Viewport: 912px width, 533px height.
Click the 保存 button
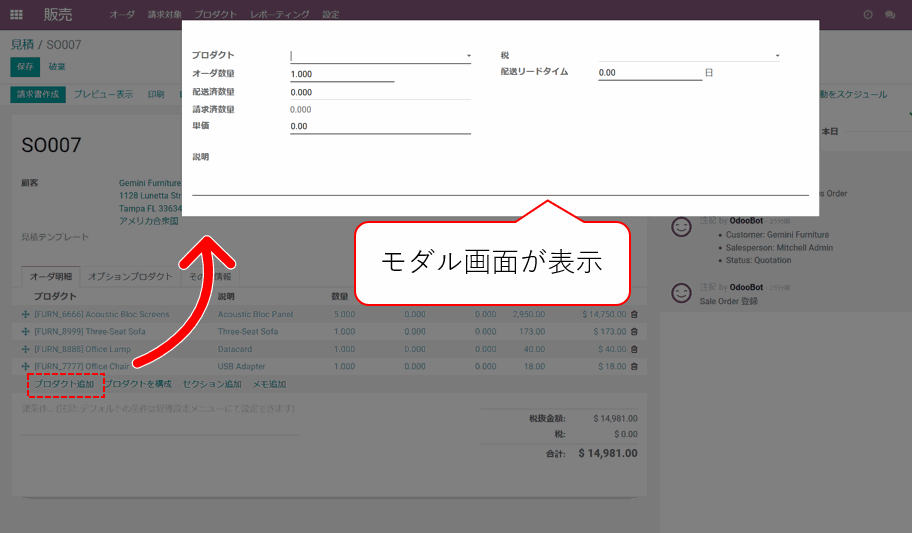[x=25, y=66]
